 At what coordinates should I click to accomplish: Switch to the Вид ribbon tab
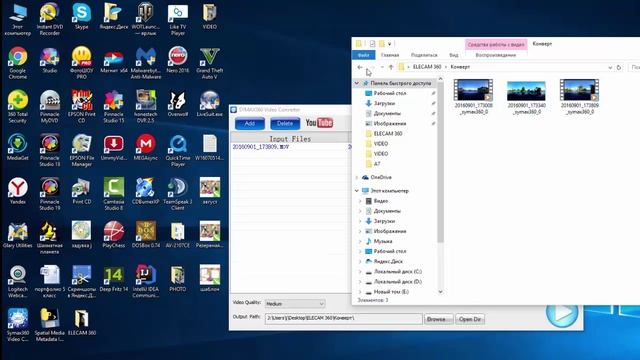pyautogui.click(x=453, y=55)
